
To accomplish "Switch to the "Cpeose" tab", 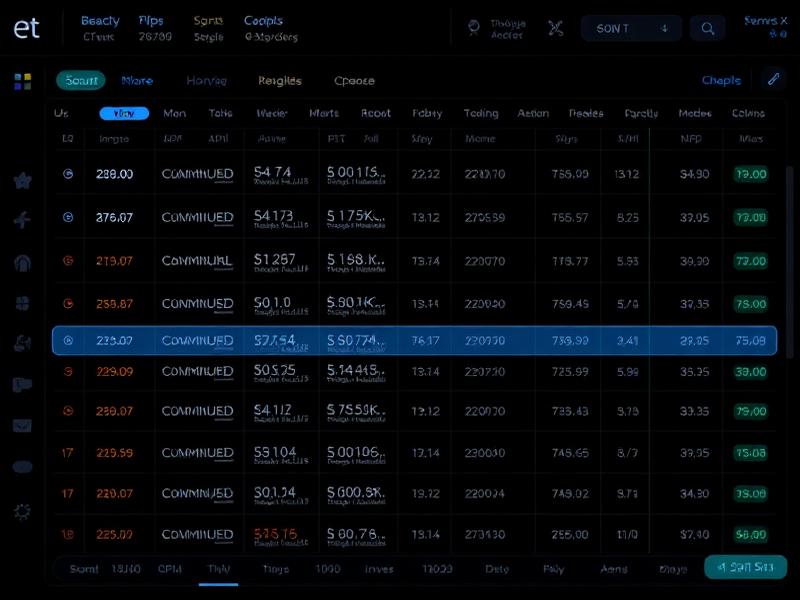I will (x=354, y=81).
